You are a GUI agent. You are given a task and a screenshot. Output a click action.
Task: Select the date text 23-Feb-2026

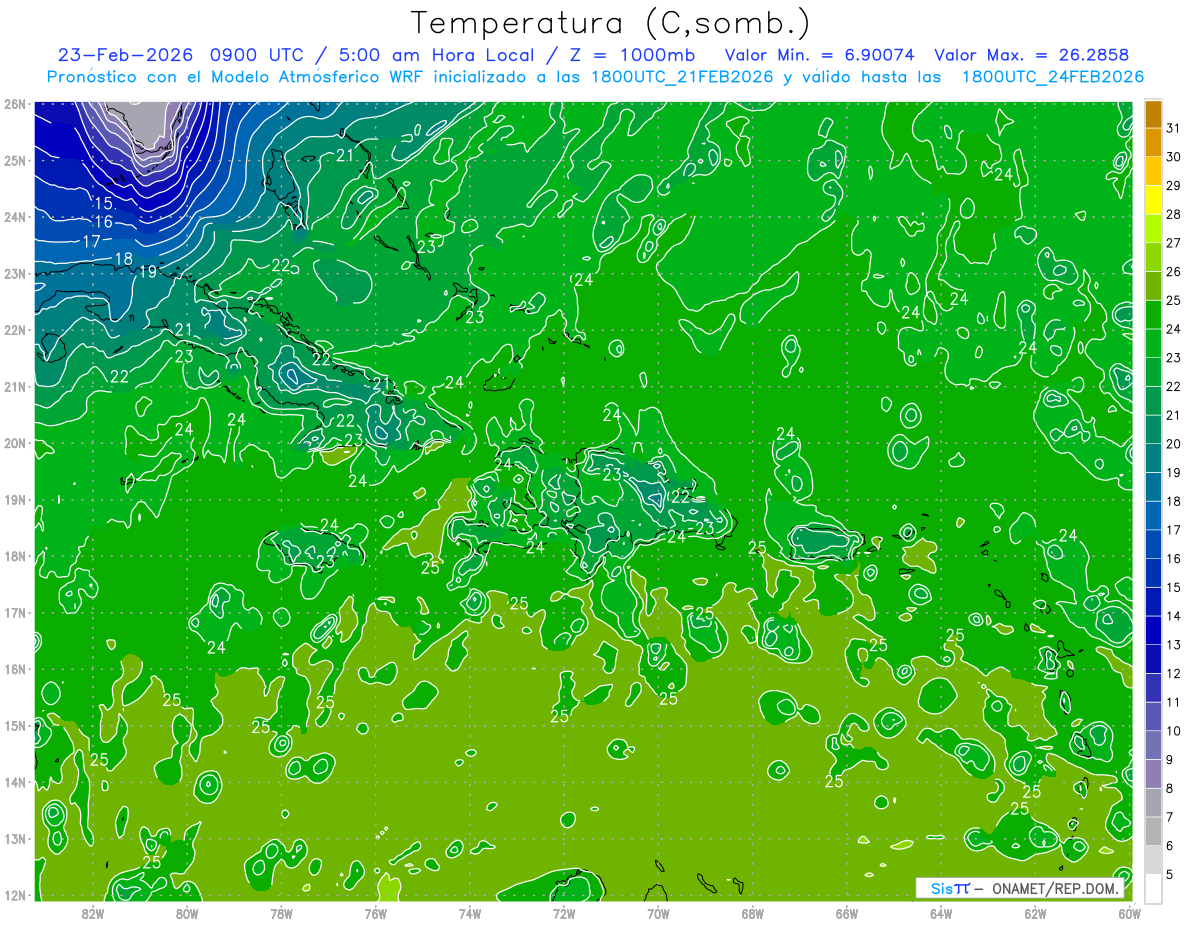(125, 55)
